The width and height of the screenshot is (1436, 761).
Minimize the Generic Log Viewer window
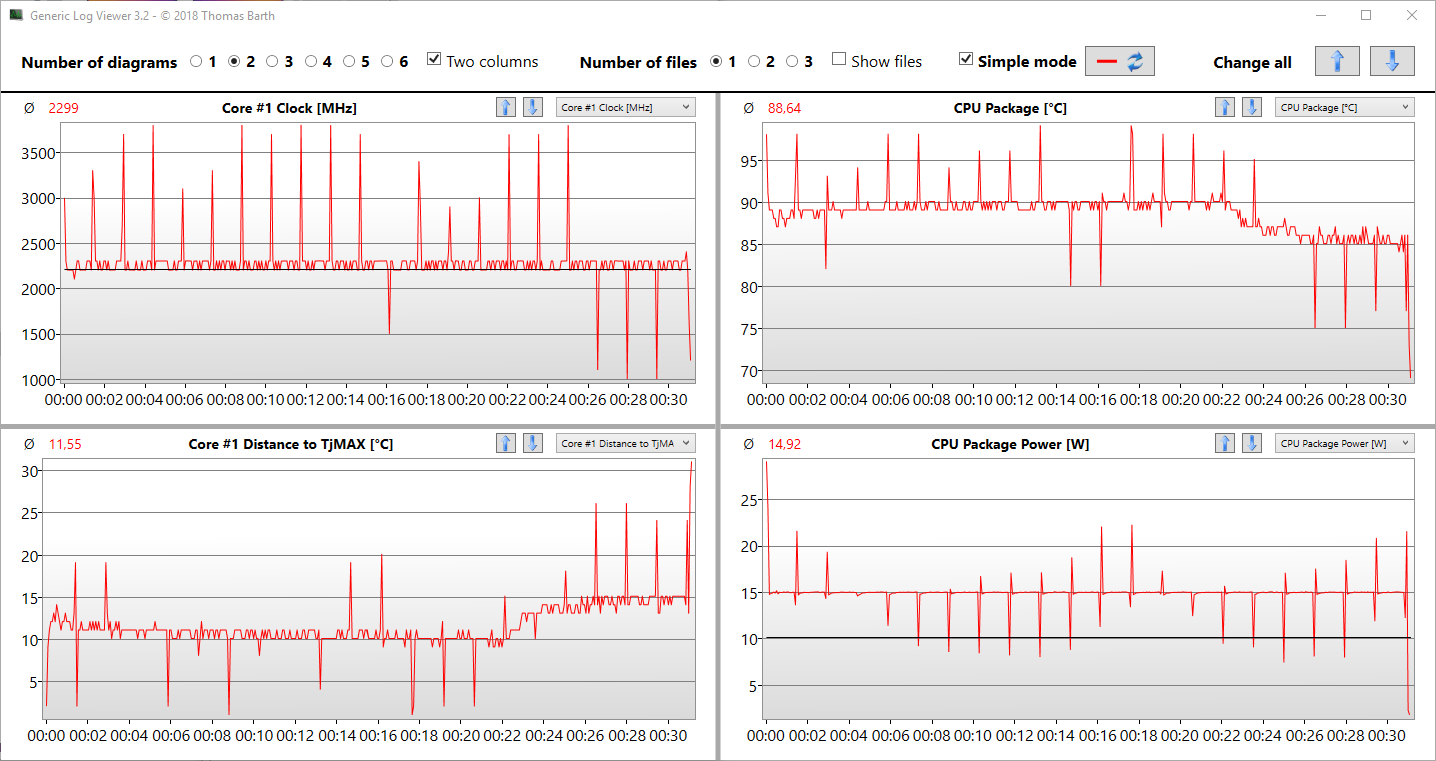(1319, 15)
